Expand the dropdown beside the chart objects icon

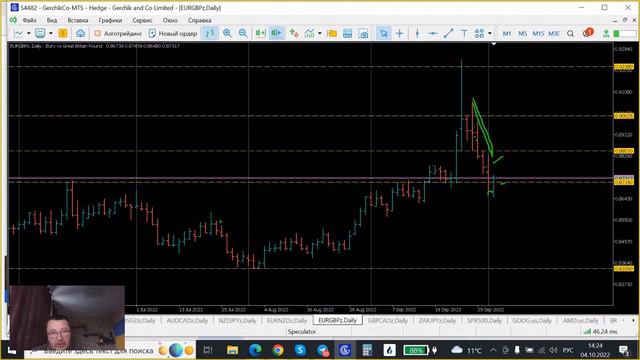pyautogui.click(x=320, y=33)
